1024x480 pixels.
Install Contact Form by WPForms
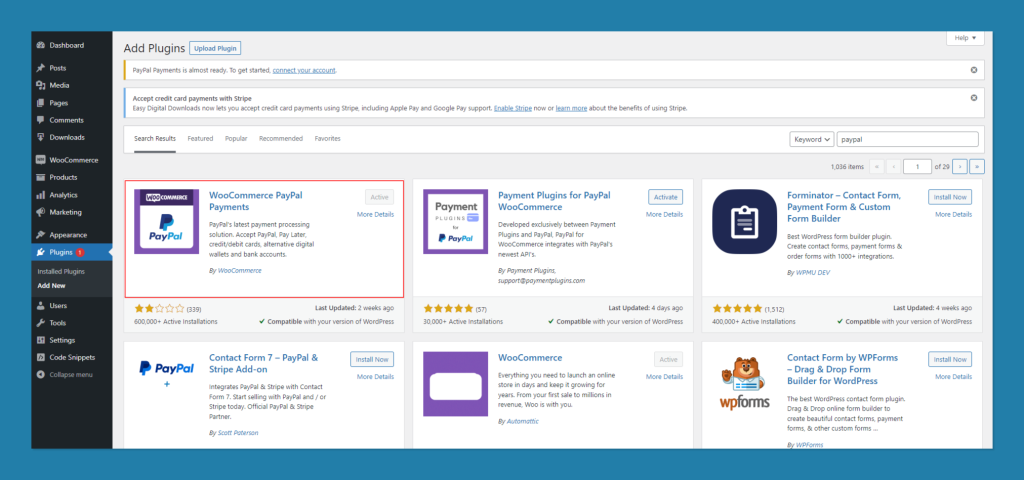(950, 359)
